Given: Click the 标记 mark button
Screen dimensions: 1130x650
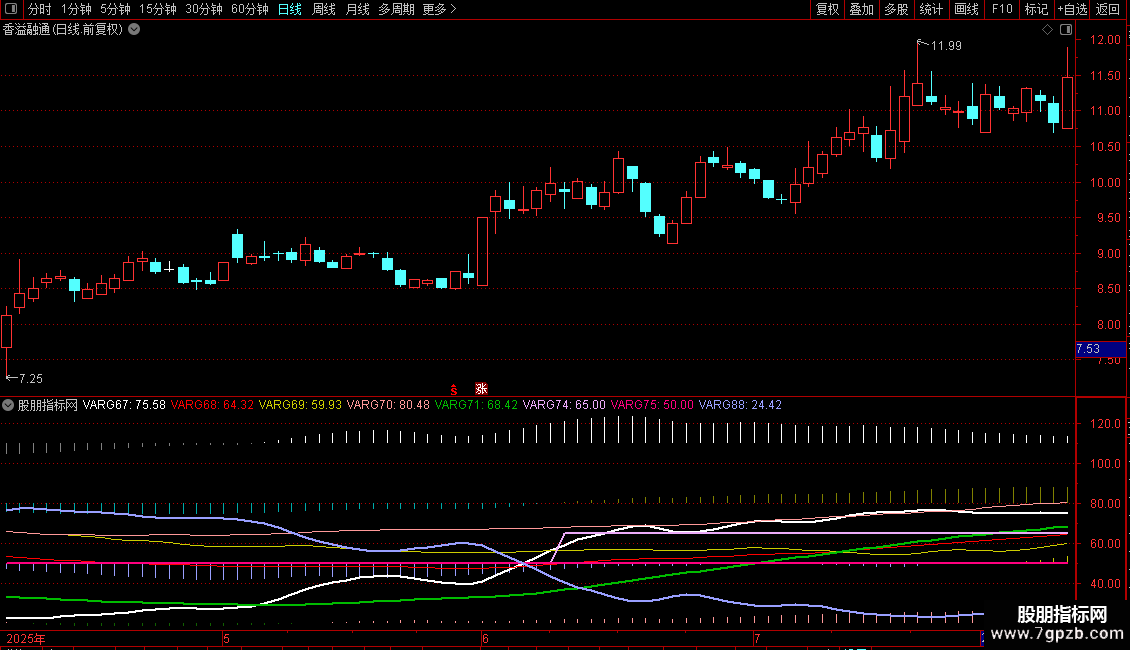Looking at the screenshot, I should (1036, 9).
